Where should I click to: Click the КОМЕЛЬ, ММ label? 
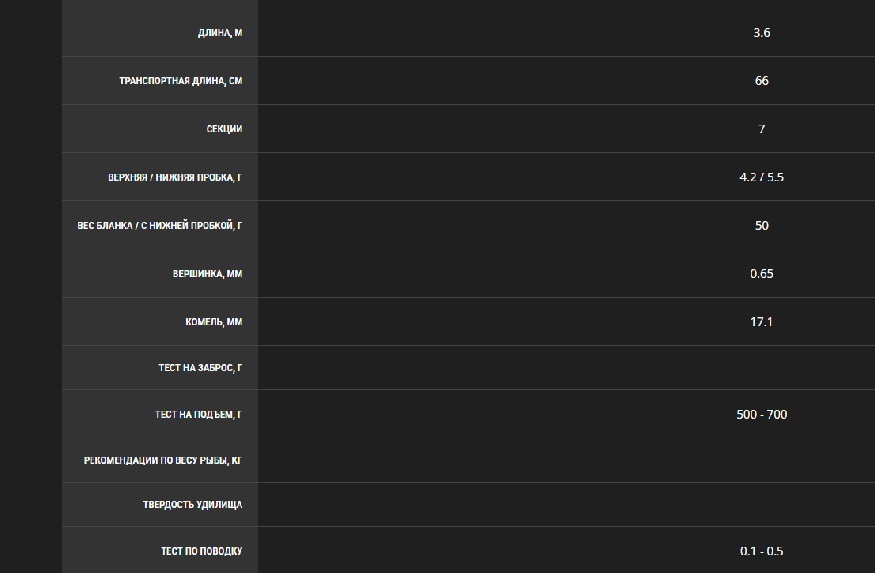(214, 321)
